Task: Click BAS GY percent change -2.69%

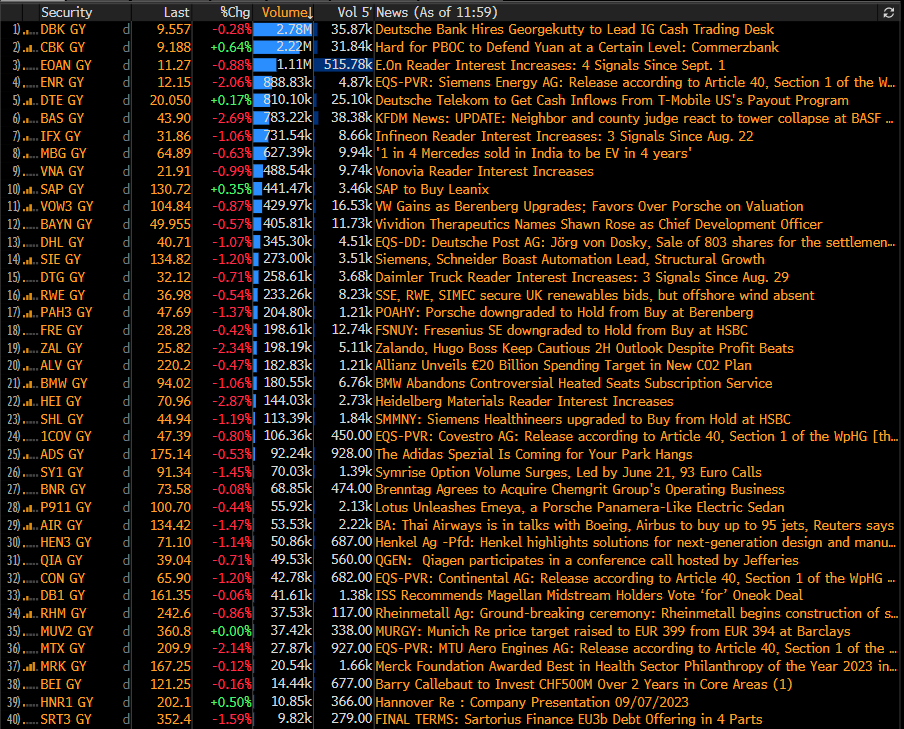Action: point(231,118)
